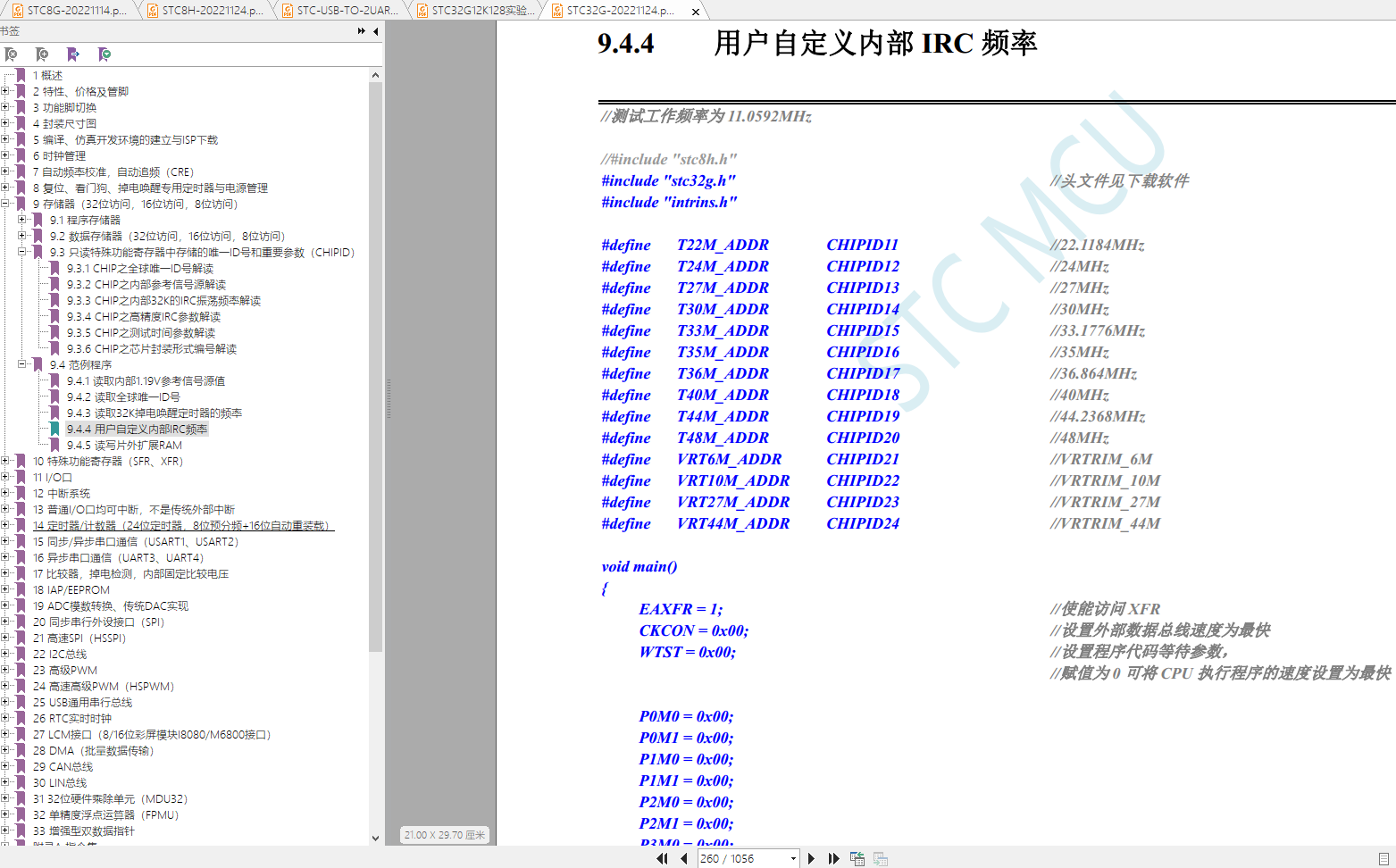Click the go-to-bookmark arrow icon

click(73, 54)
